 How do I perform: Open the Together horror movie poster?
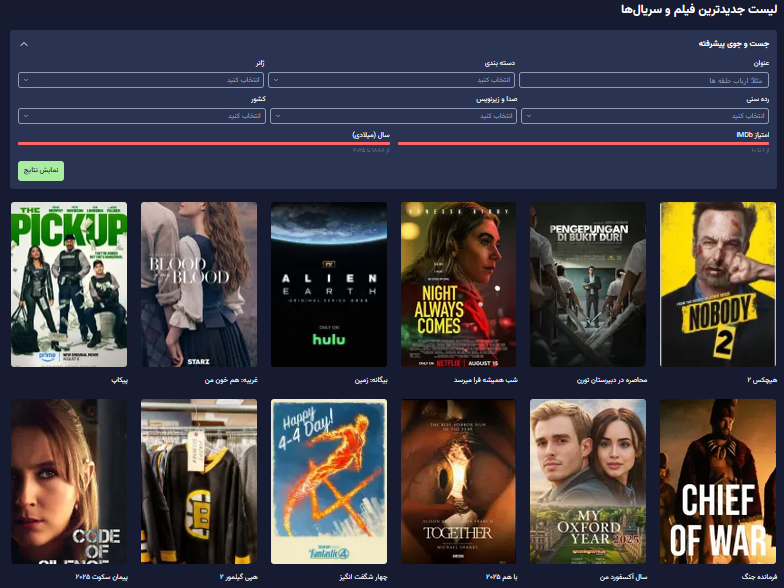(458, 482)
